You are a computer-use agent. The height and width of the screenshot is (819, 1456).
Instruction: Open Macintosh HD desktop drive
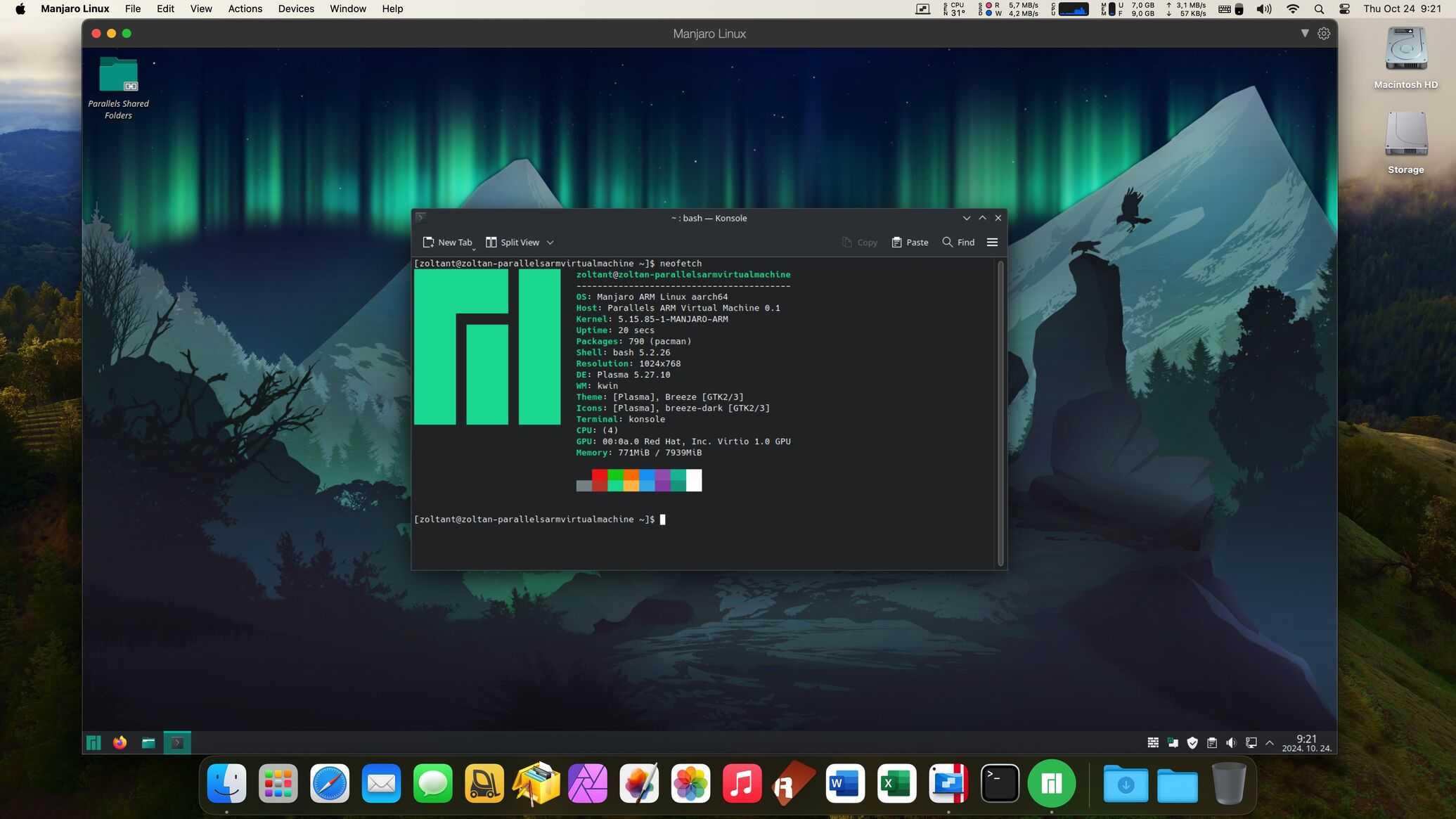[1405, 58]
